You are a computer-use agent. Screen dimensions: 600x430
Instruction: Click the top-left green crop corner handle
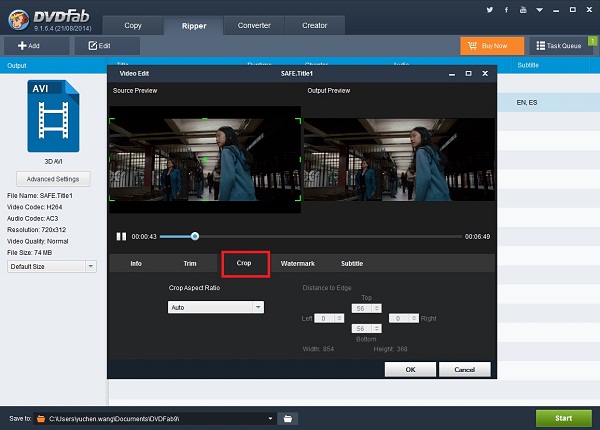pyautogui.click(x=112, y=121)
